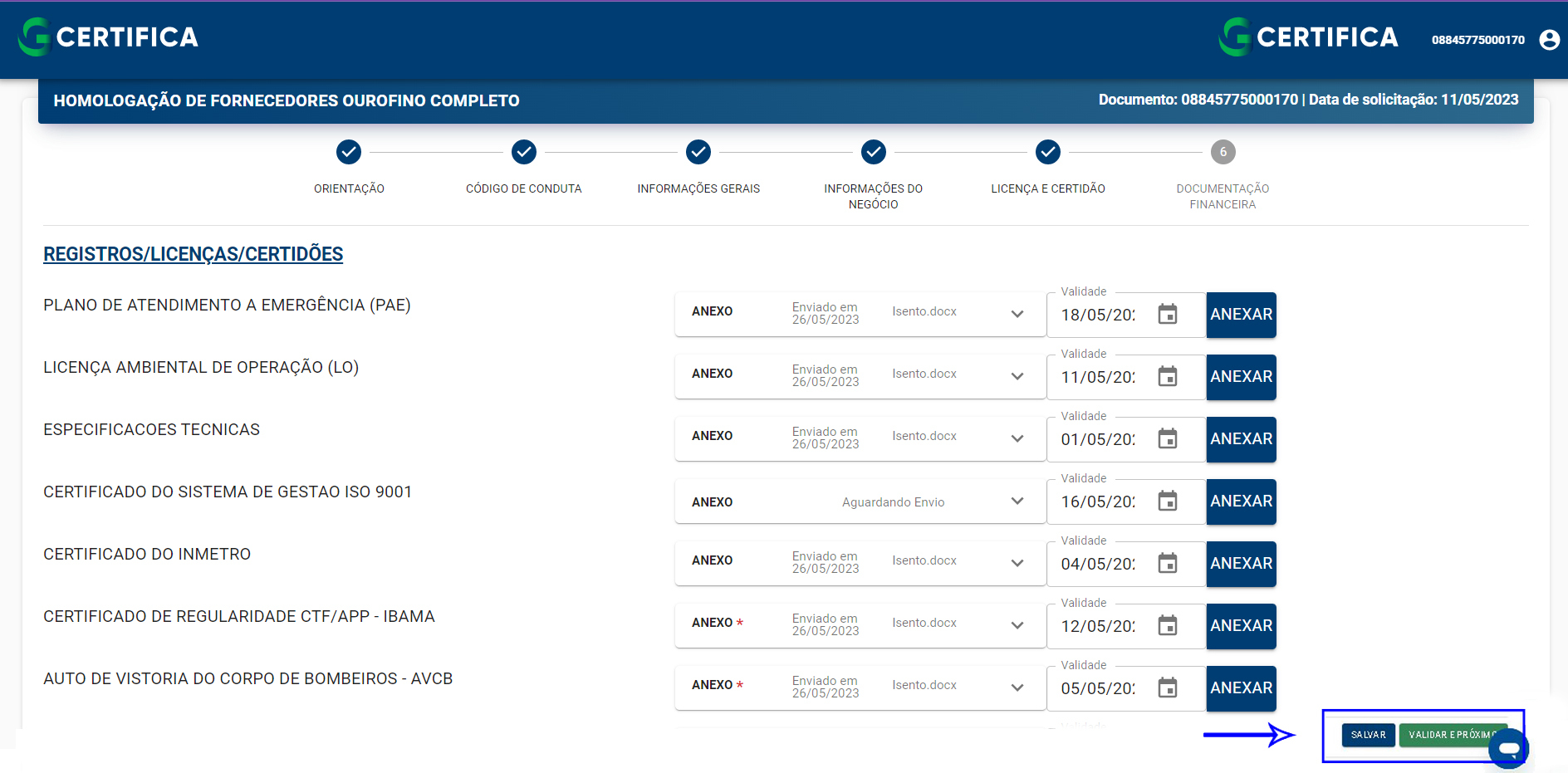Open calendar icon for Licença Ambiental validity

pyautogui.click(x=1167, y=377)
